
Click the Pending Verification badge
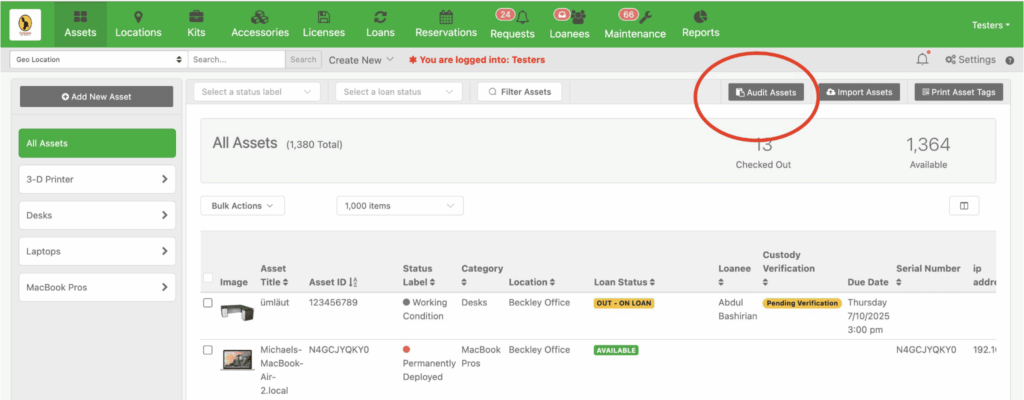(x=802, y=303)
